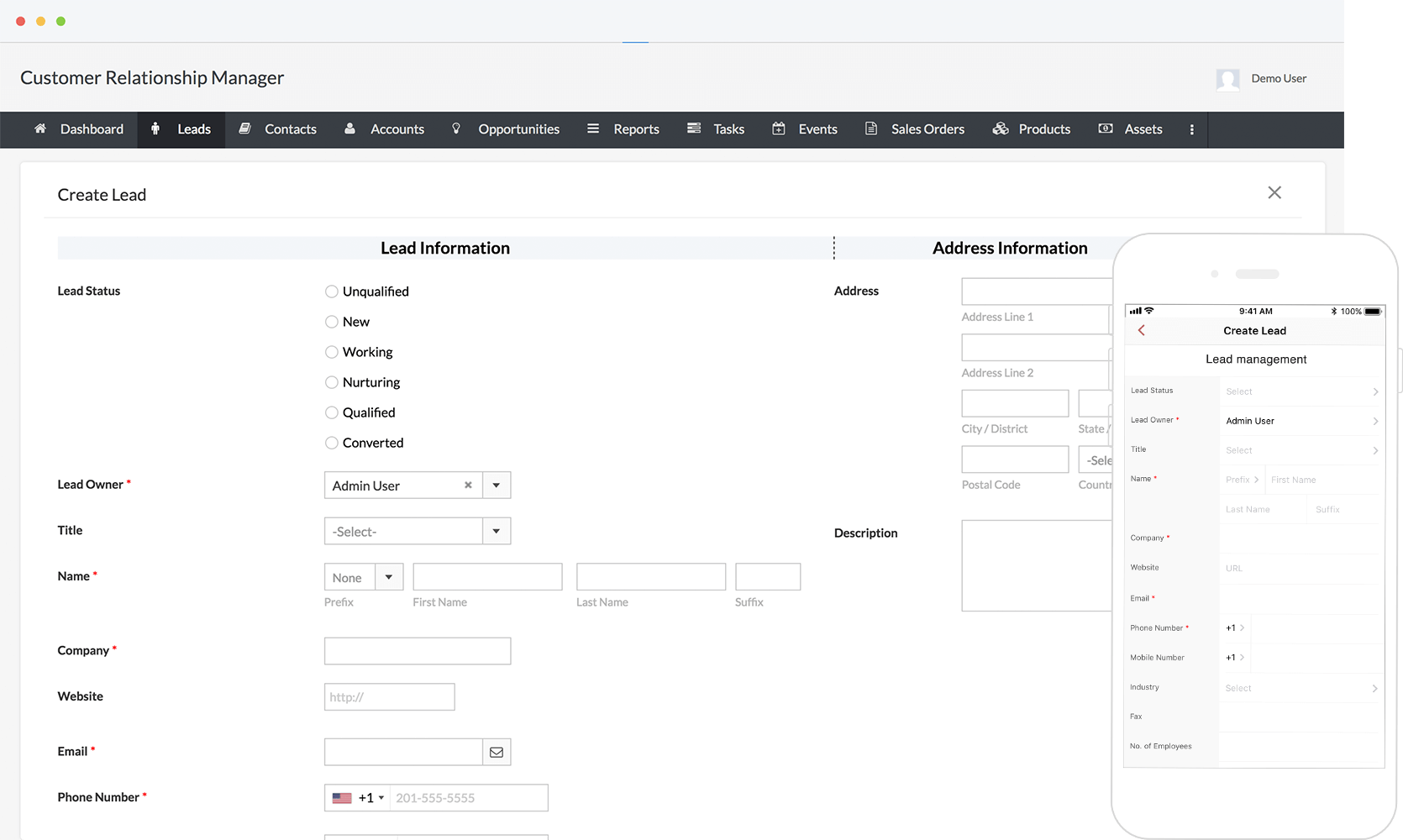Click the envelope icon beside Email field

pos(497,752)
